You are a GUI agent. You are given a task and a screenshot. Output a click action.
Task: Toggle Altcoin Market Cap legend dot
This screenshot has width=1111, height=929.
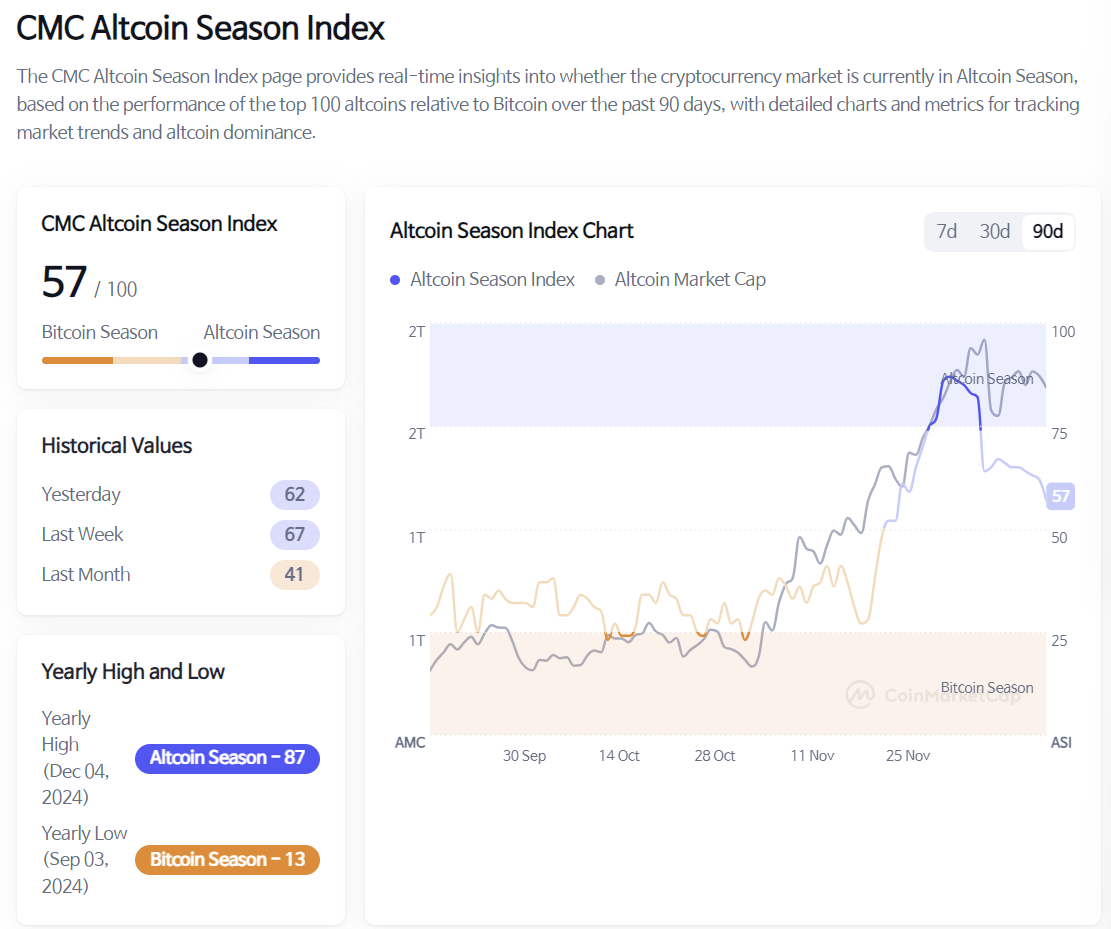(600, 280)
